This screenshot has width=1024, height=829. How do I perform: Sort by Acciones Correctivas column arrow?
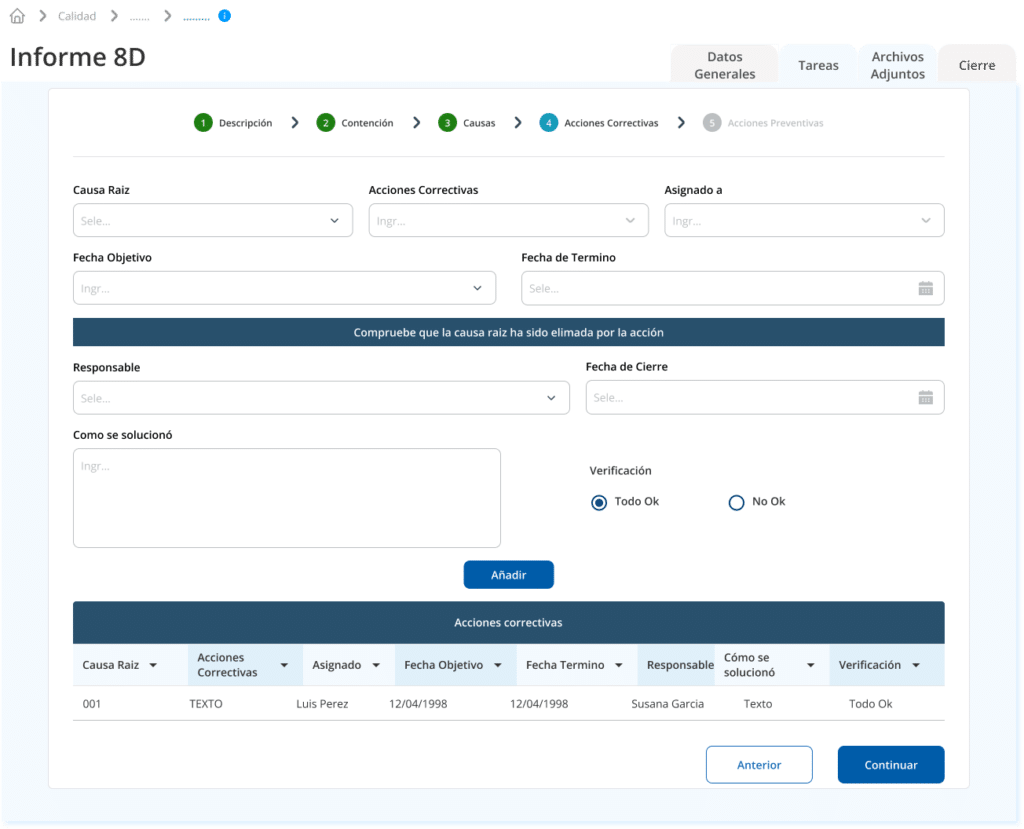coord(284,666)
